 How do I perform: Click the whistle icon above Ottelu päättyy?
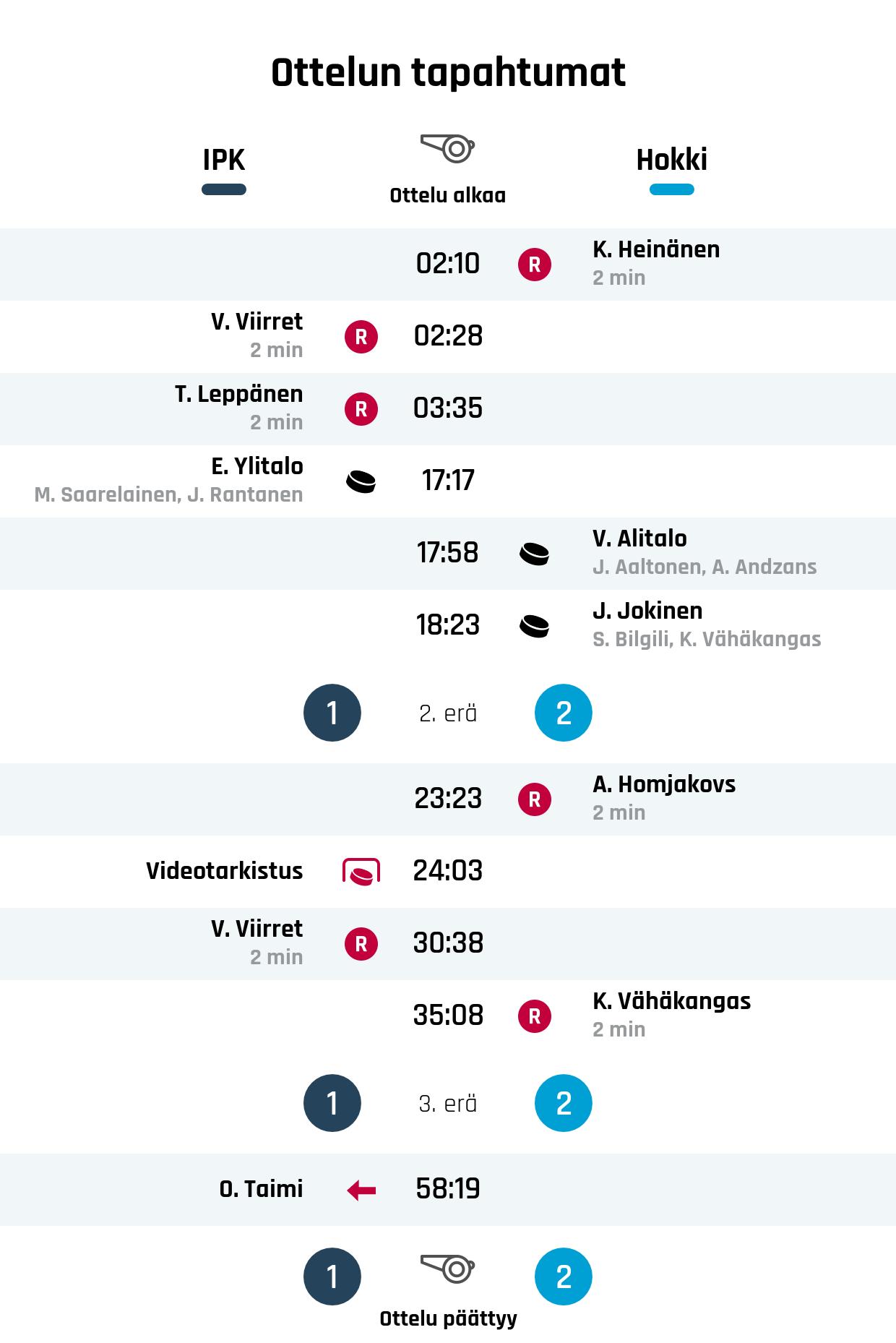coord(447,1269)
